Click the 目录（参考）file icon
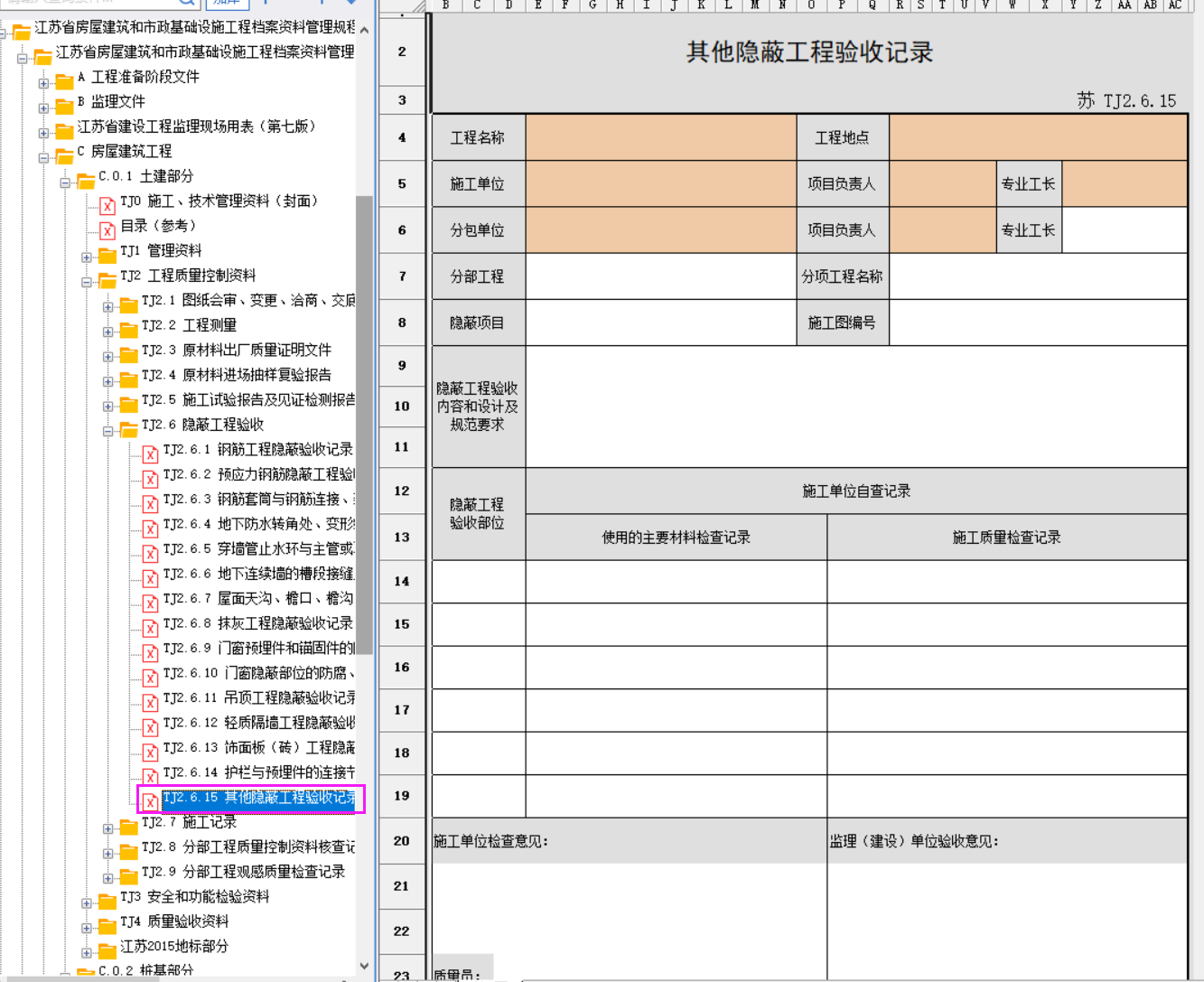 tap(107, 229)
